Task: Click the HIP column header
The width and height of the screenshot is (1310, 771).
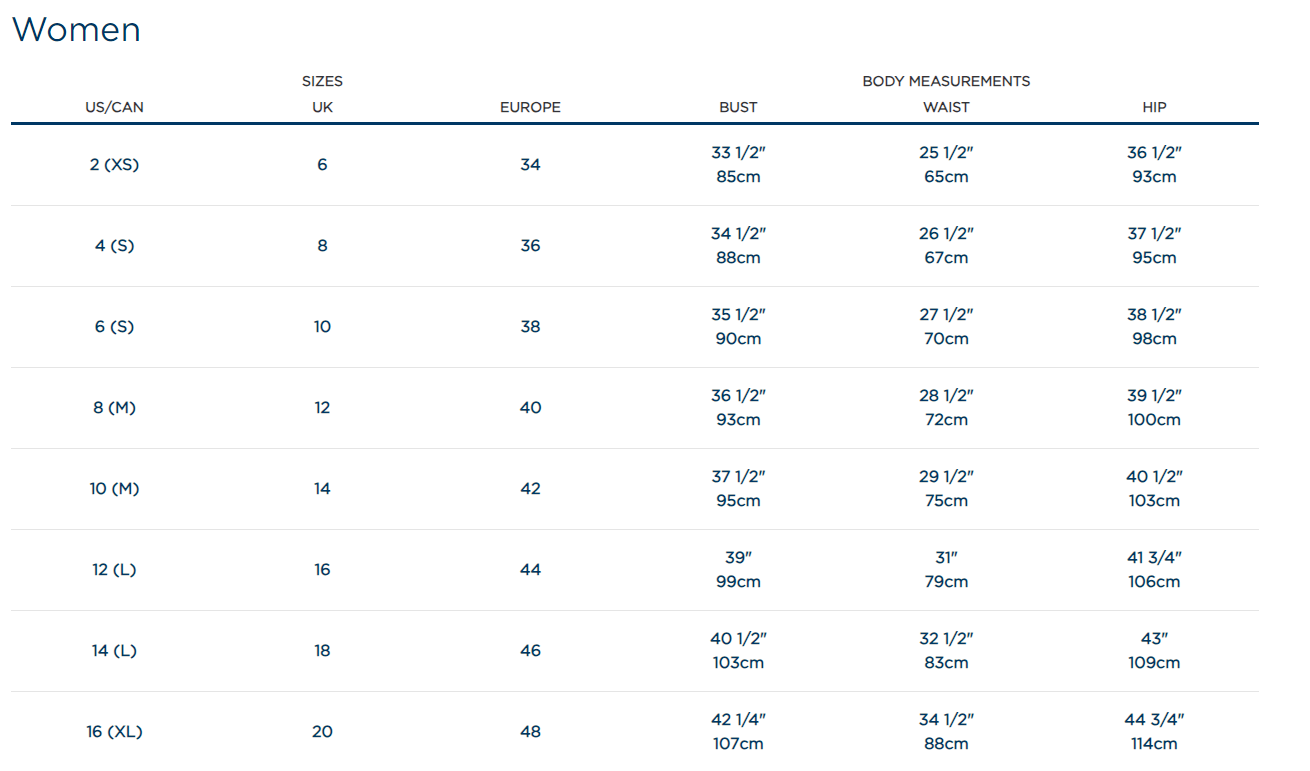Action: 1154,107
